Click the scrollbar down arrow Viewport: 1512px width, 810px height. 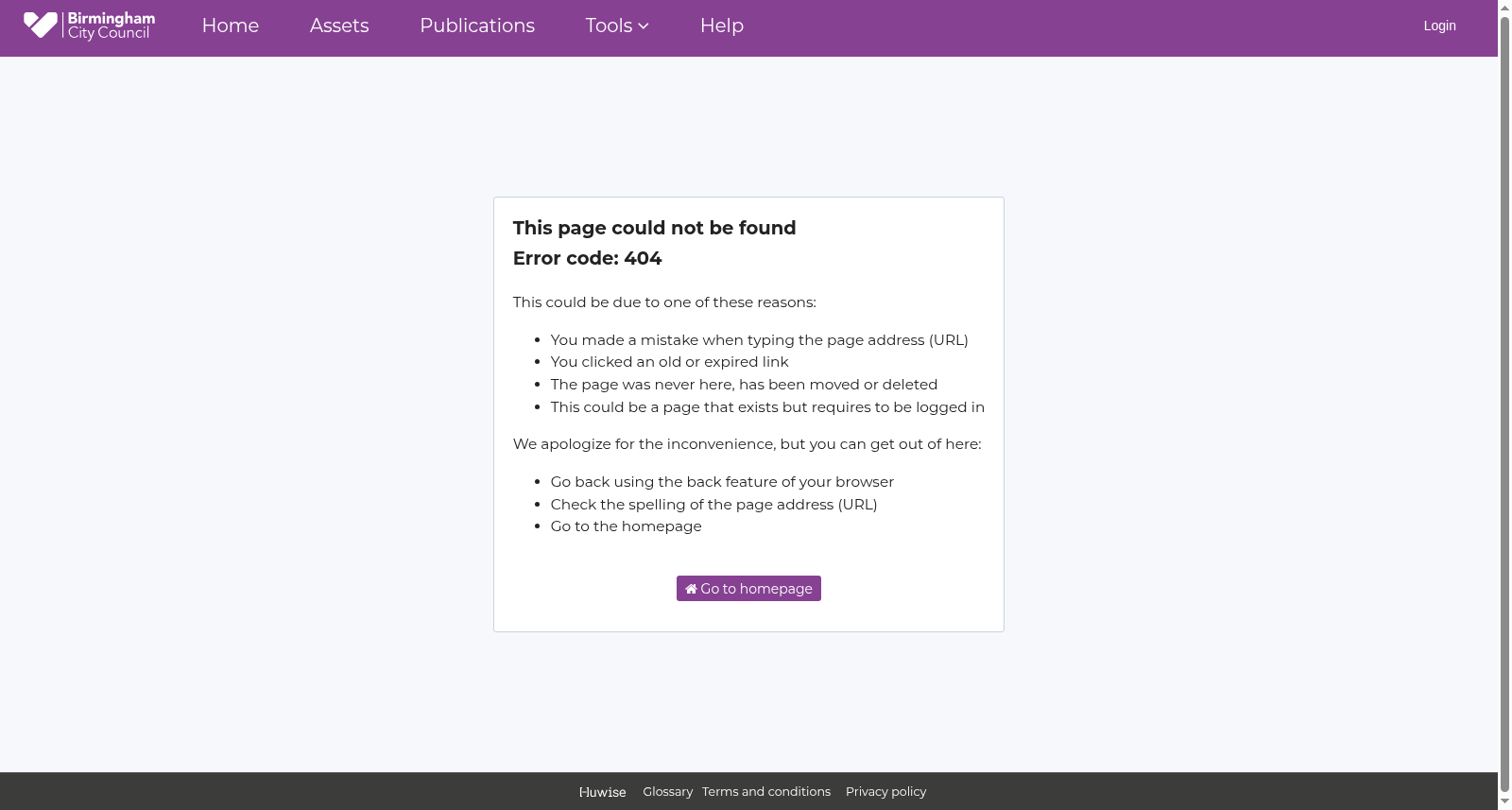pyautogui.click(x=1504, y=802)
